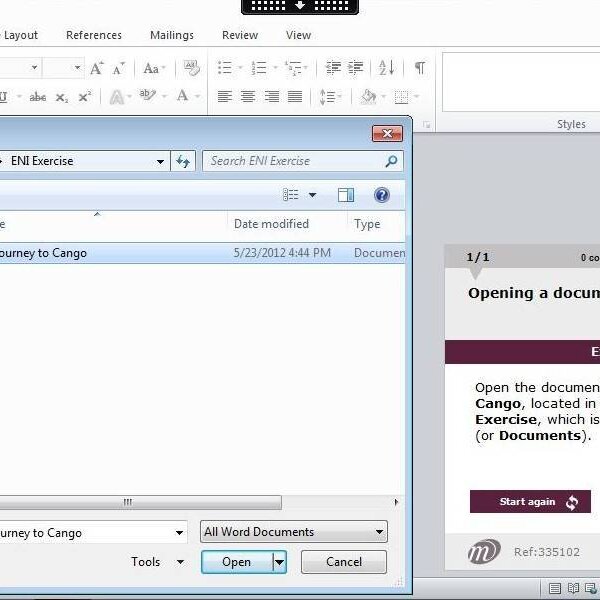Switch to the References tab
600x600 pixels.
tap(94, 35)
